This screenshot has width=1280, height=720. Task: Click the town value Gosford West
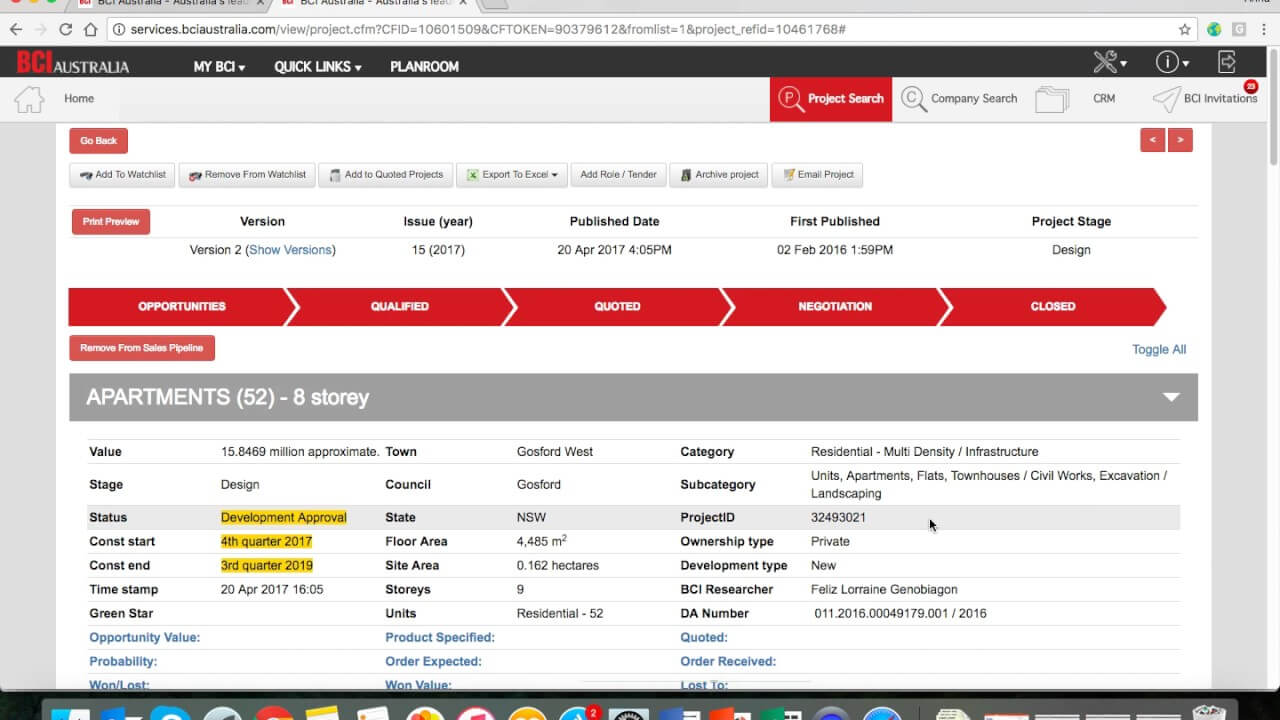coord(555,451)
